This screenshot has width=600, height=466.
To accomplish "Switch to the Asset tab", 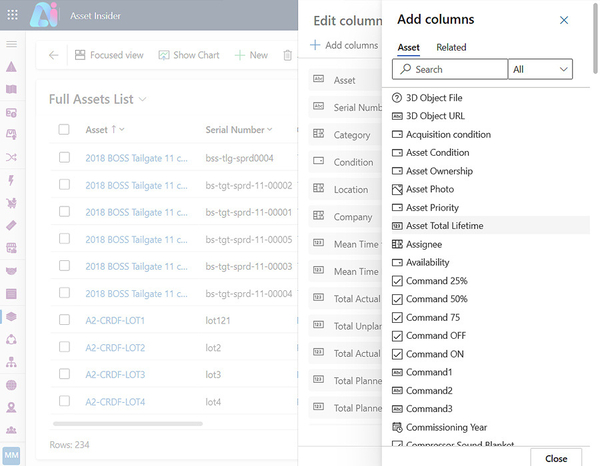I will click(408, 47).
